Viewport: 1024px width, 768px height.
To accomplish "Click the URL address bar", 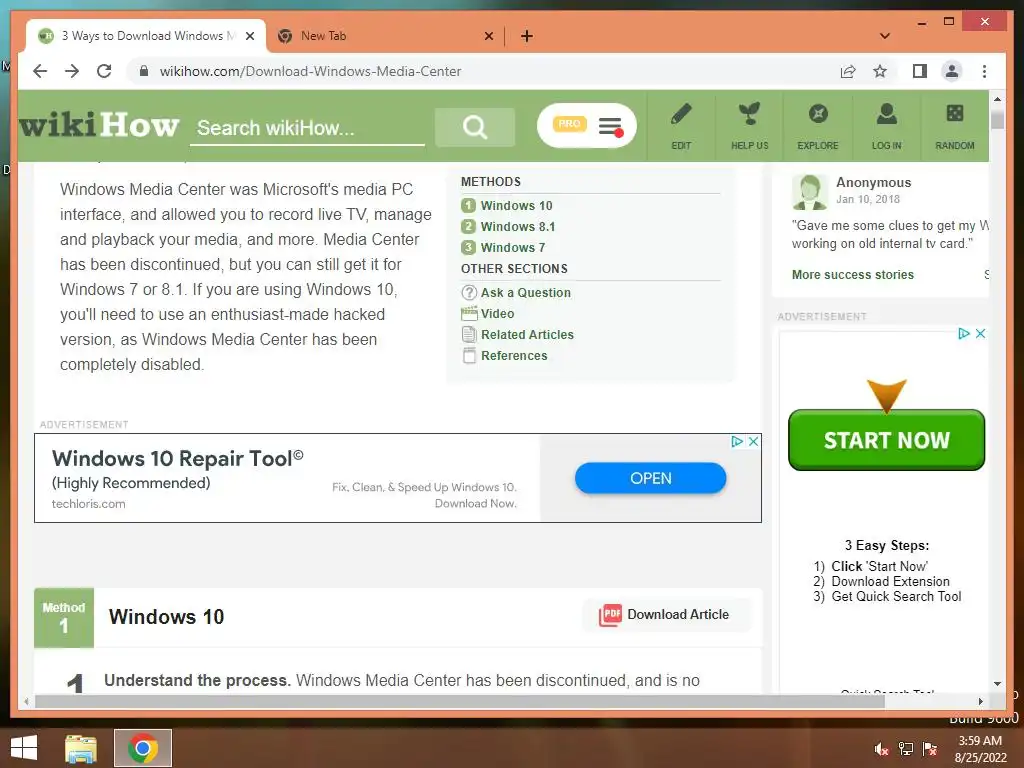I will [483, 71].
